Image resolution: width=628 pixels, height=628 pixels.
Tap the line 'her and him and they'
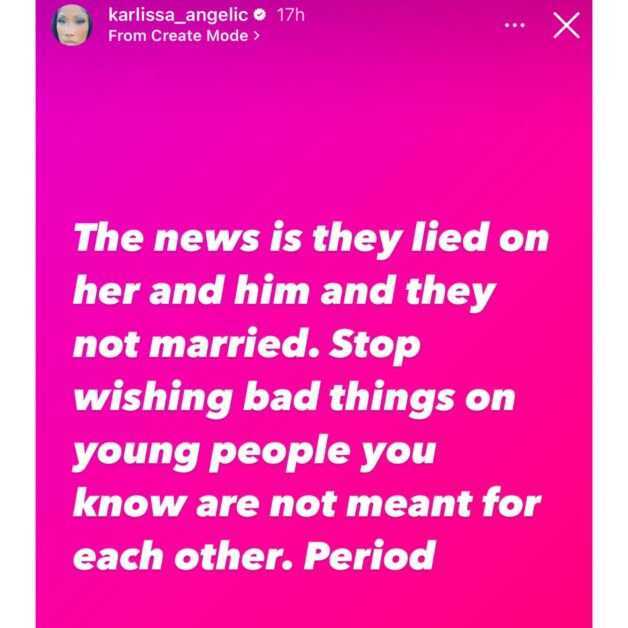tap(284, 292)
